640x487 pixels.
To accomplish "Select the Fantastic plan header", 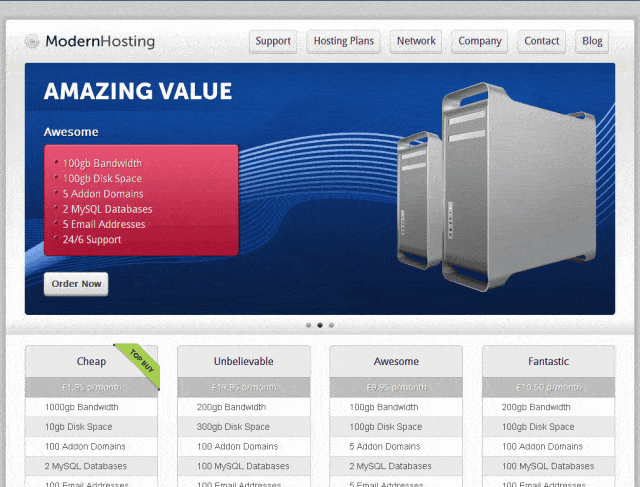I will 549,361.
